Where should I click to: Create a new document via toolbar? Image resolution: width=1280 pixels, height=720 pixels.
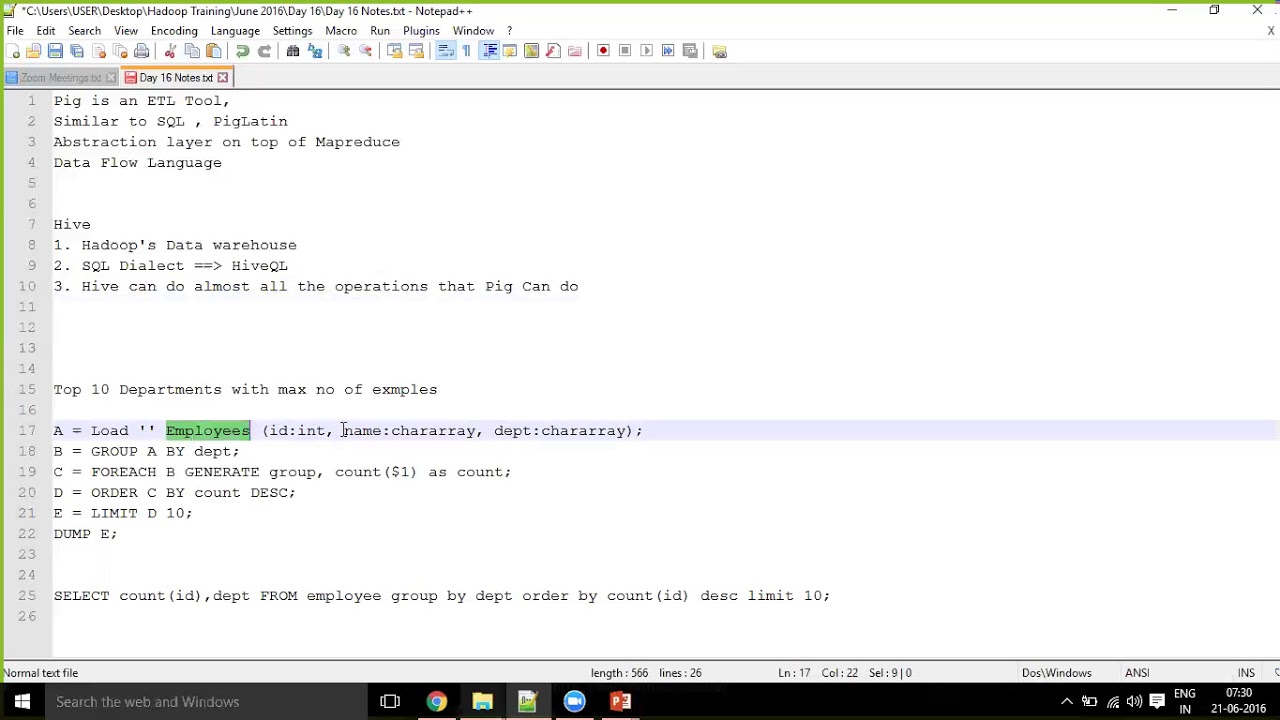[x=13, y=51]
